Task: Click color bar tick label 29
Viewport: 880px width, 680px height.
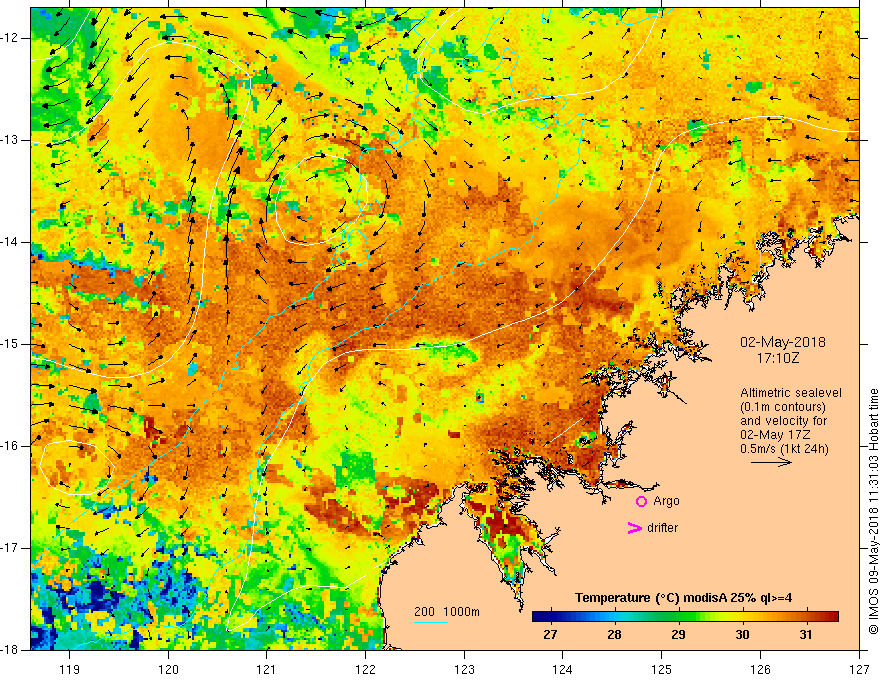Action: click(x=678, y=635)
